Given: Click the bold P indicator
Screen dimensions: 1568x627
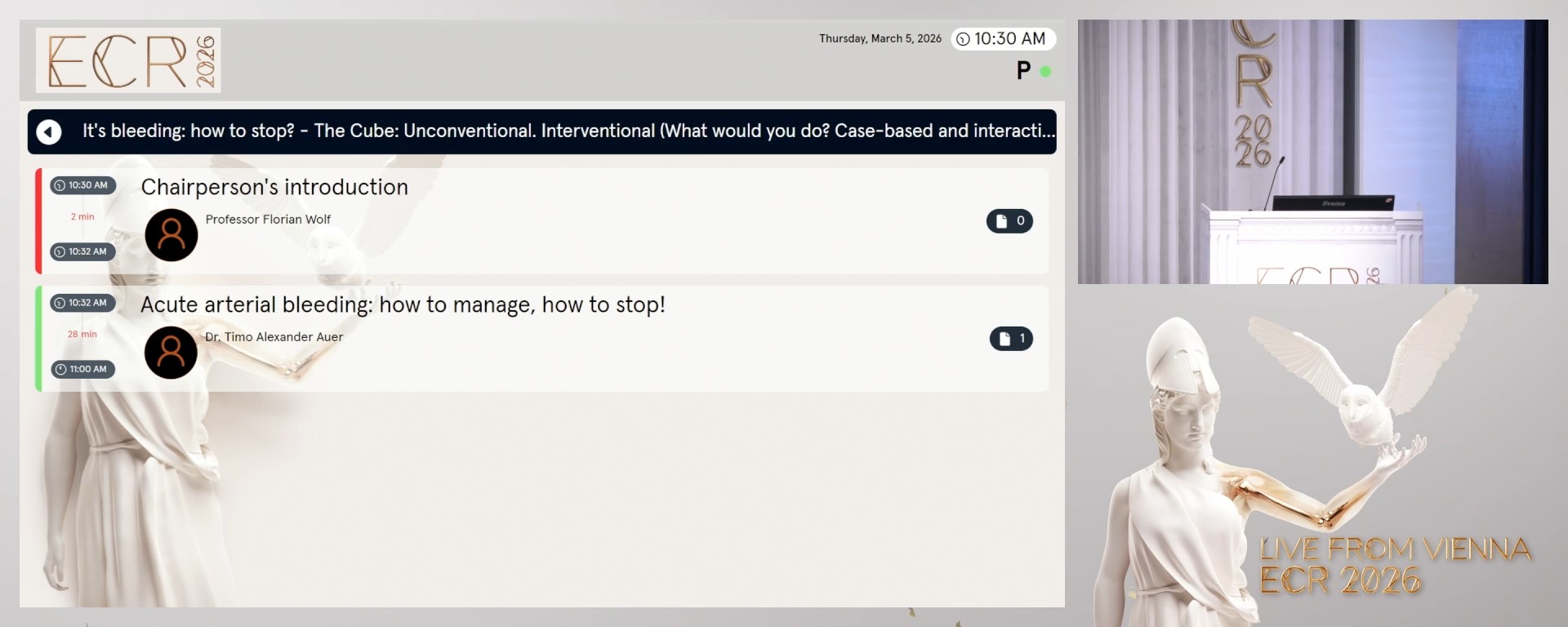Looking at the screenshot, I should pyautogui.click(x=1023, y=71).
